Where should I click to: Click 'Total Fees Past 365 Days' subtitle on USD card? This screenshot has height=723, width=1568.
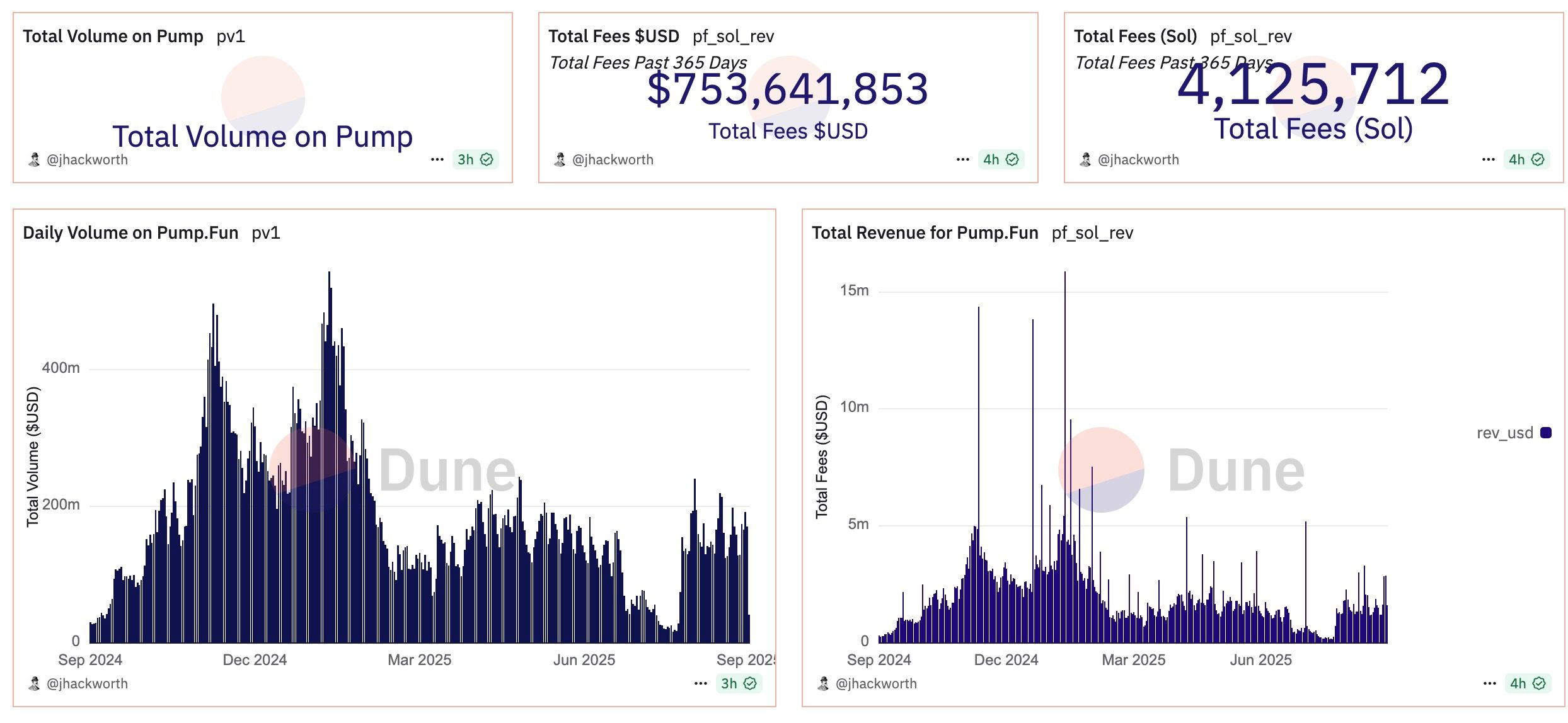[648, 63]
